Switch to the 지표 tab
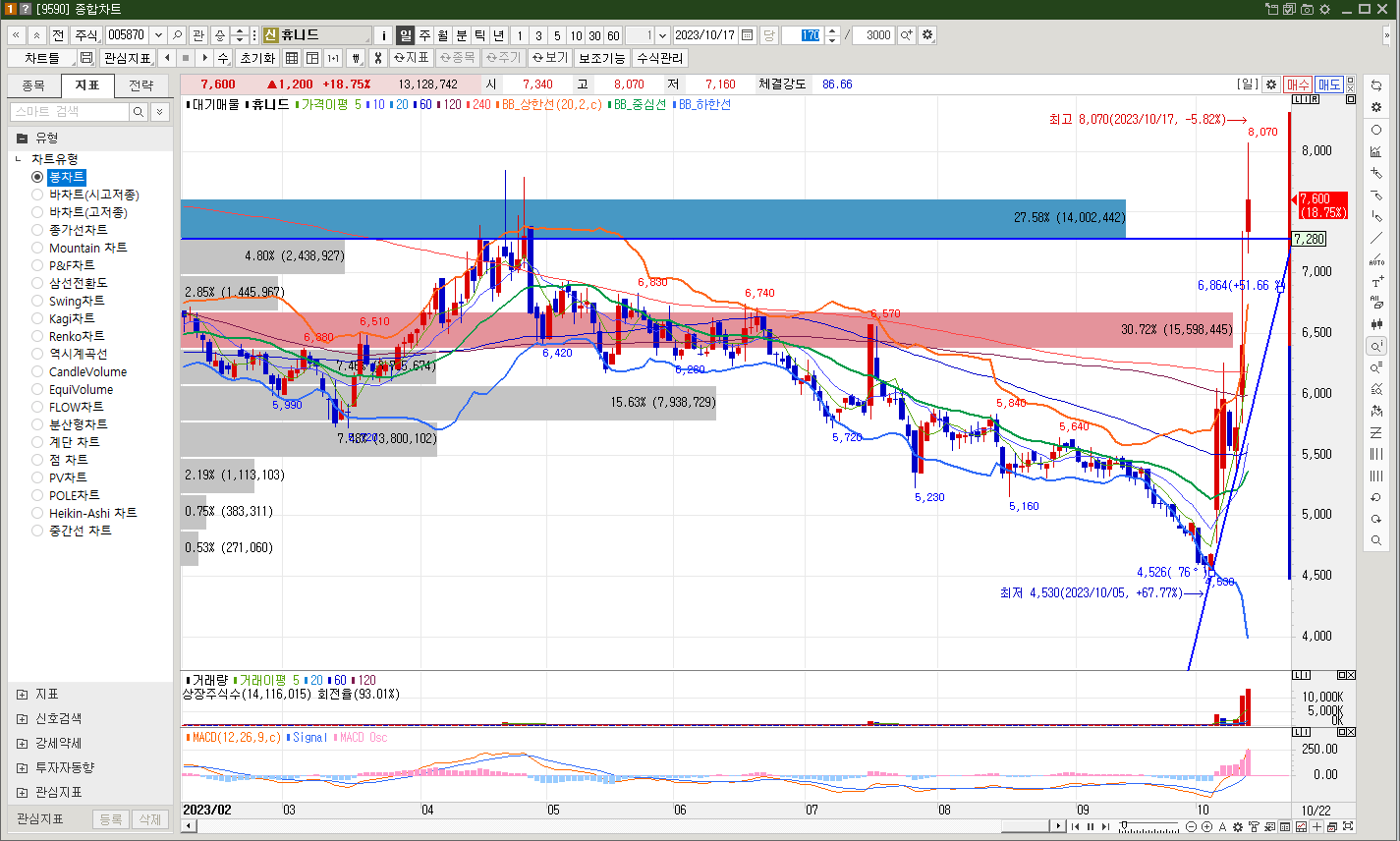 [x=87, y=85]
